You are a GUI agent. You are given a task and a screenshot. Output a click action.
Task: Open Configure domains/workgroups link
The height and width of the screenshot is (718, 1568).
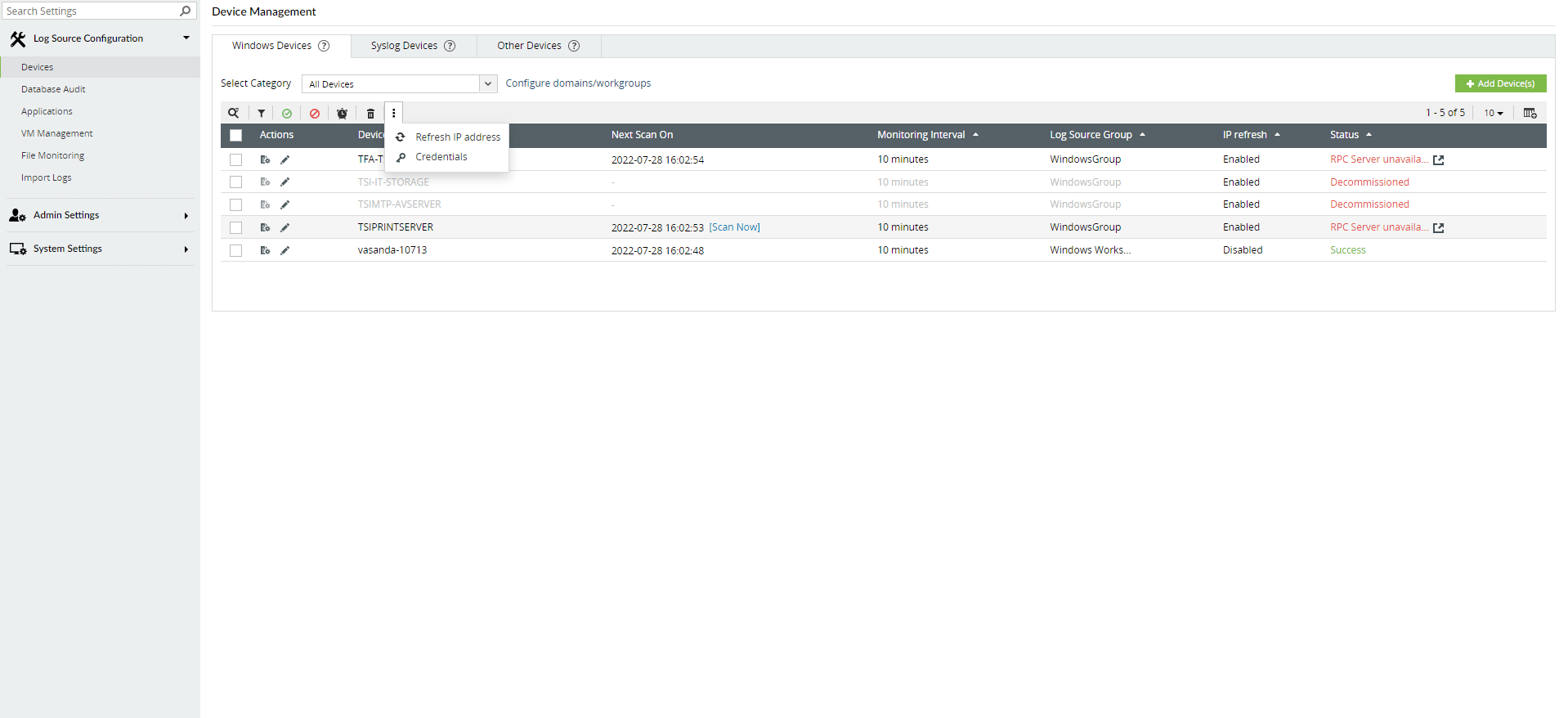[578, 83]
